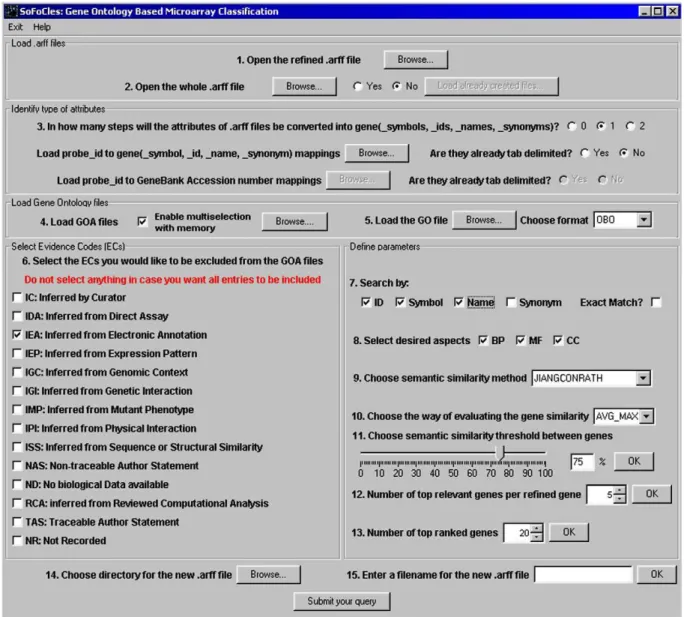Increase number of top ranked genes

coord(537,528)
